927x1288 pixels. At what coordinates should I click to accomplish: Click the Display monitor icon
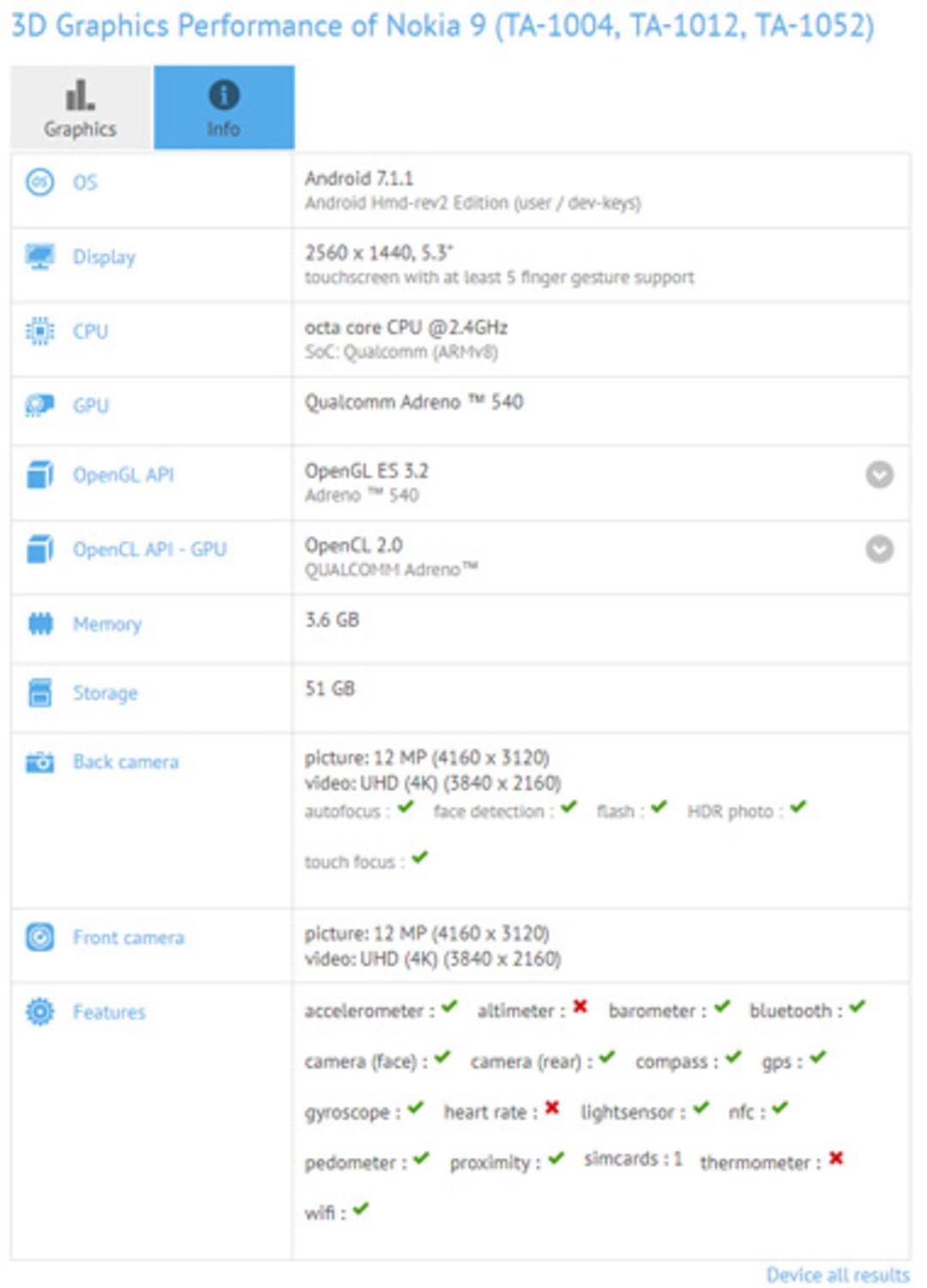click(39, 257)
